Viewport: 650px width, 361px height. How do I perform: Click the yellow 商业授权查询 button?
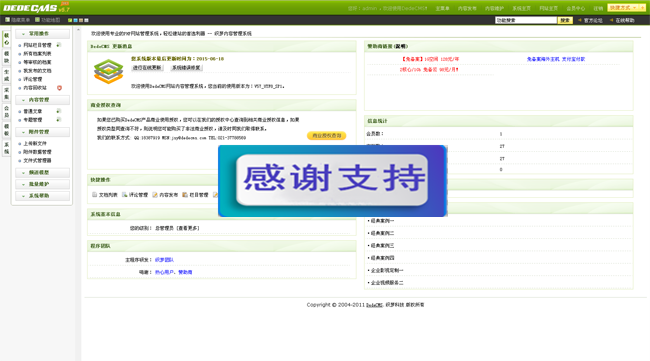[x=327, y=136]
